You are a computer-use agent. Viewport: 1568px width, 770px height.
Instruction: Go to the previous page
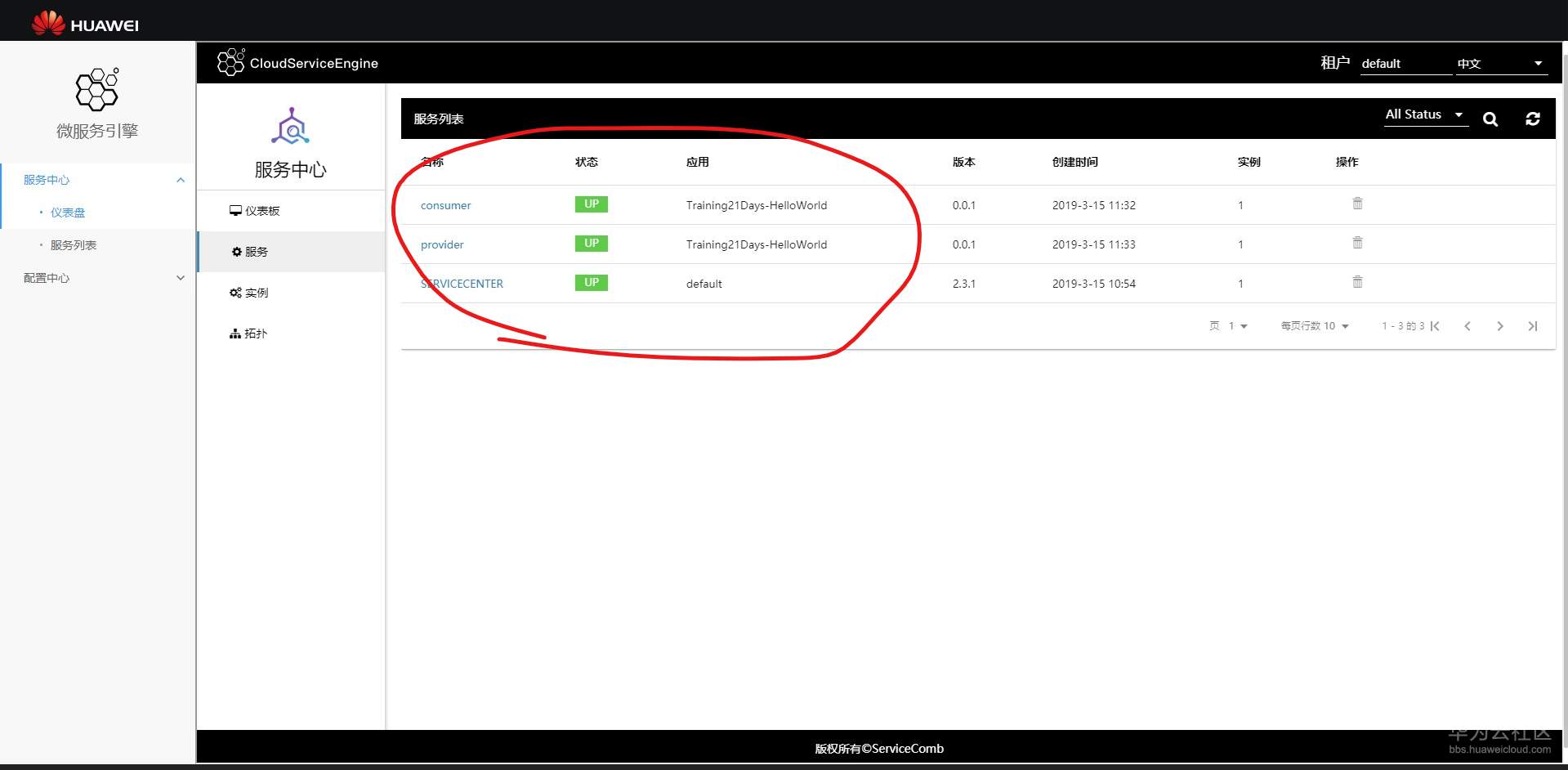(1467, 326)
